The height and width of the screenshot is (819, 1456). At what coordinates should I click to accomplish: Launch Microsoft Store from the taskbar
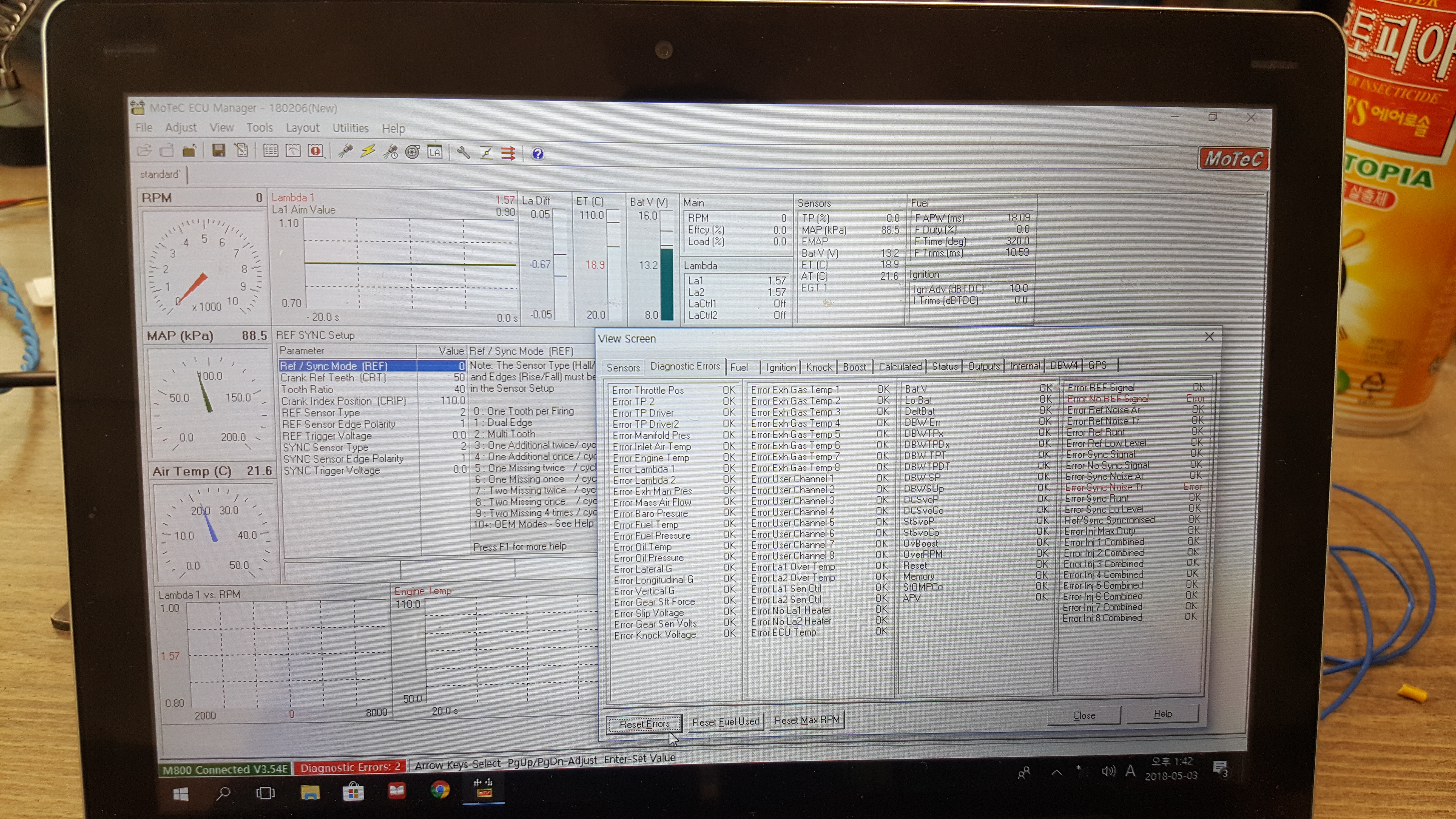353,791
